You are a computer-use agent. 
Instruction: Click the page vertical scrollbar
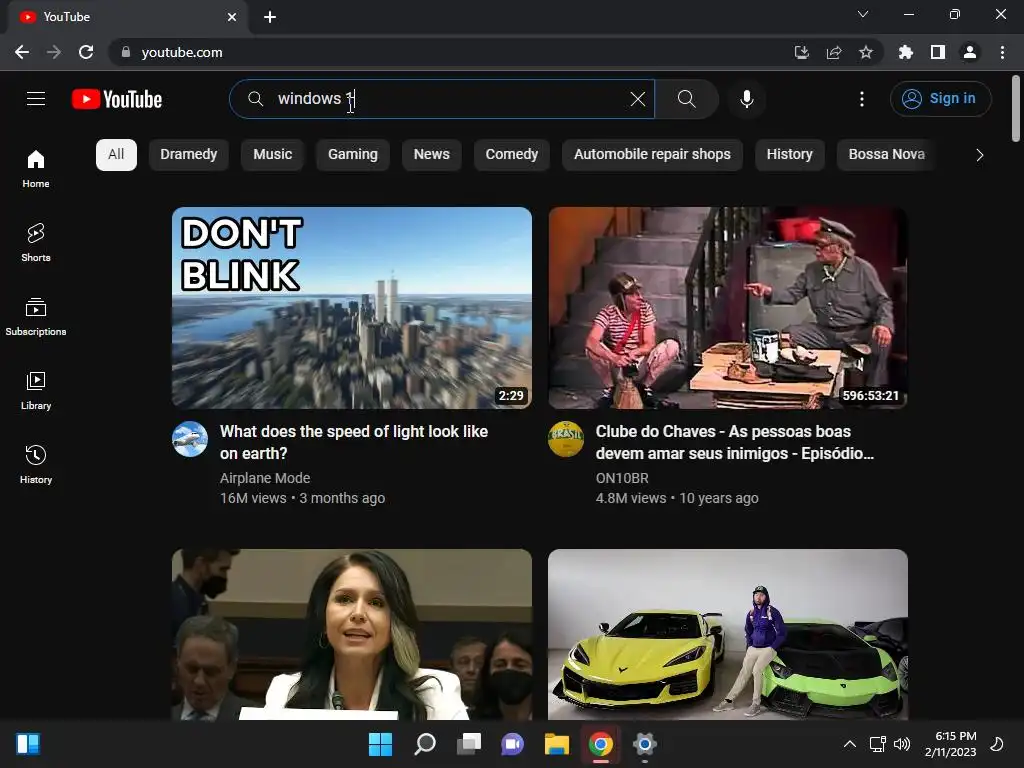tap(1016, 108)
